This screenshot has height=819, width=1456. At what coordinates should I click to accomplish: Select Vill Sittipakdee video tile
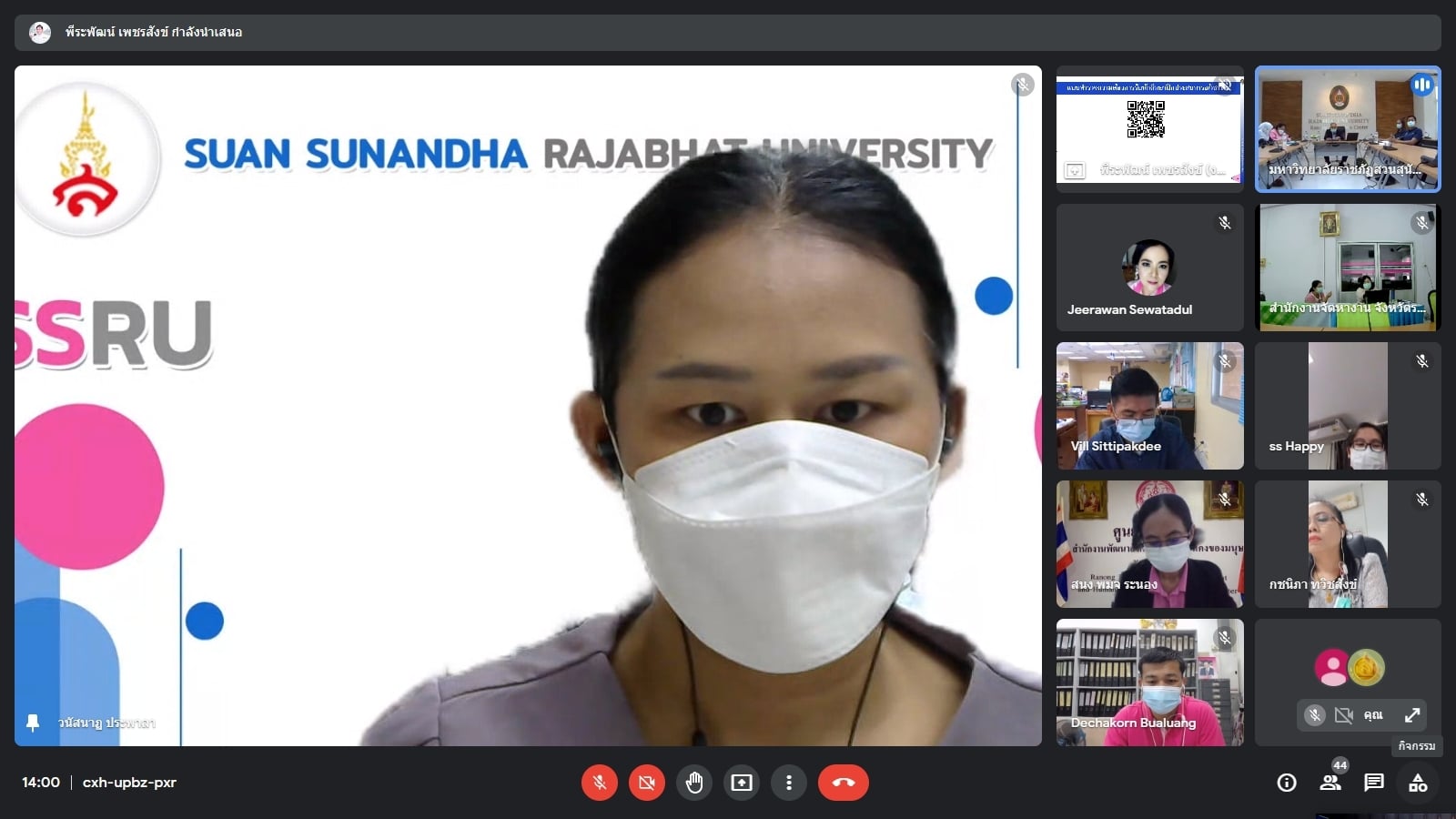coord(1149,406)
